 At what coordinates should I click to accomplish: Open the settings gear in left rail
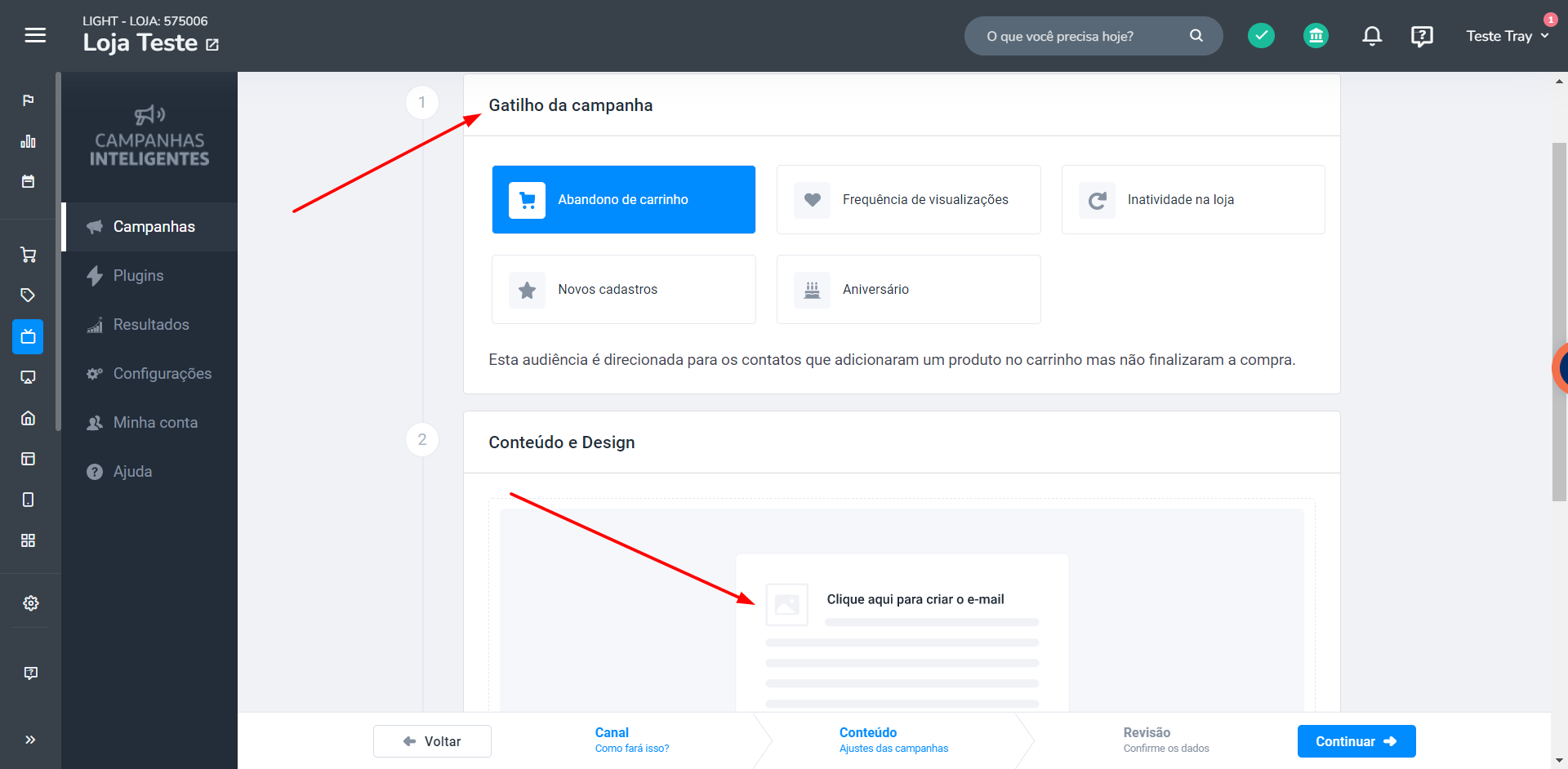tap(31, 603)
